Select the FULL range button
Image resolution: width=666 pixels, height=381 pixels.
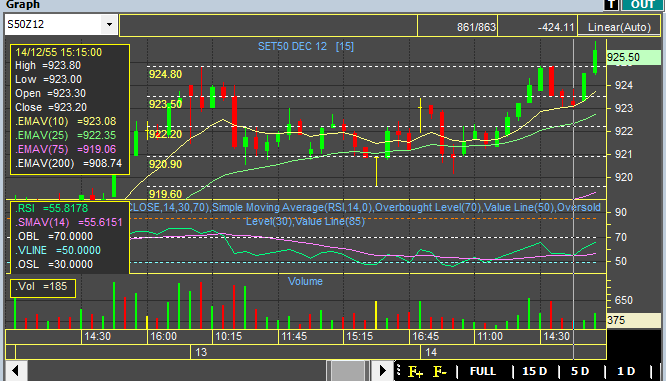tap(483, 371)
